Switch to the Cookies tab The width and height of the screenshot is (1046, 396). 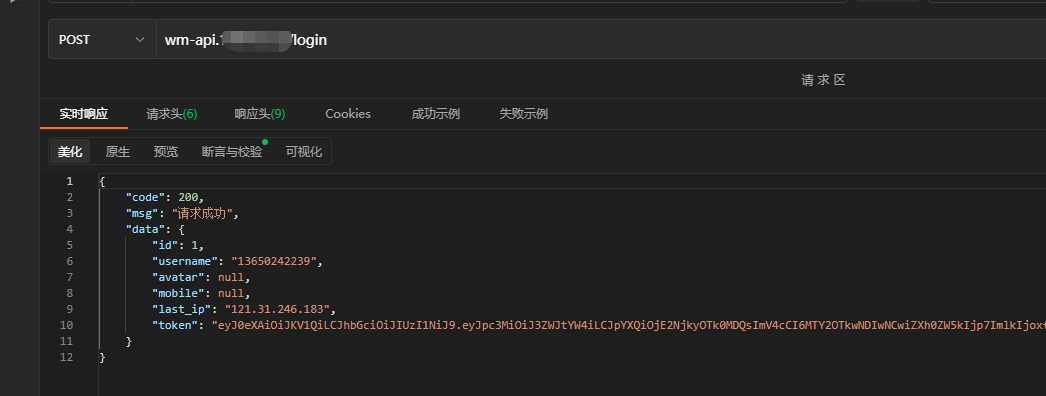348,114
